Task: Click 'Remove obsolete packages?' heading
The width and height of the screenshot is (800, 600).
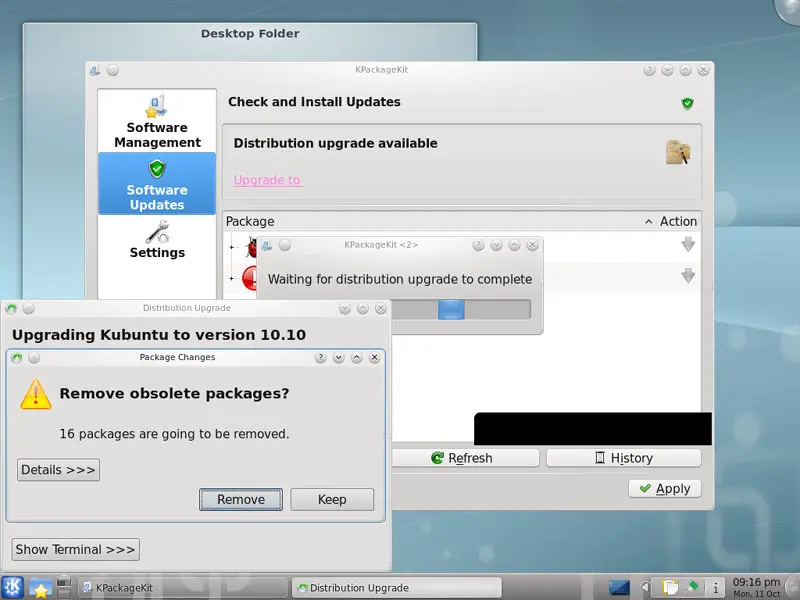Action: pyautogui.click(x=174, y=394)
